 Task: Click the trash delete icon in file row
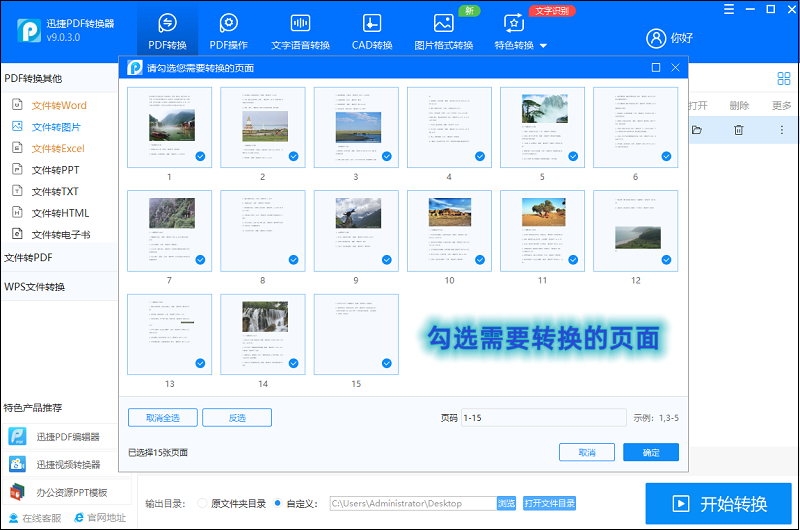[x=738, y=130]
